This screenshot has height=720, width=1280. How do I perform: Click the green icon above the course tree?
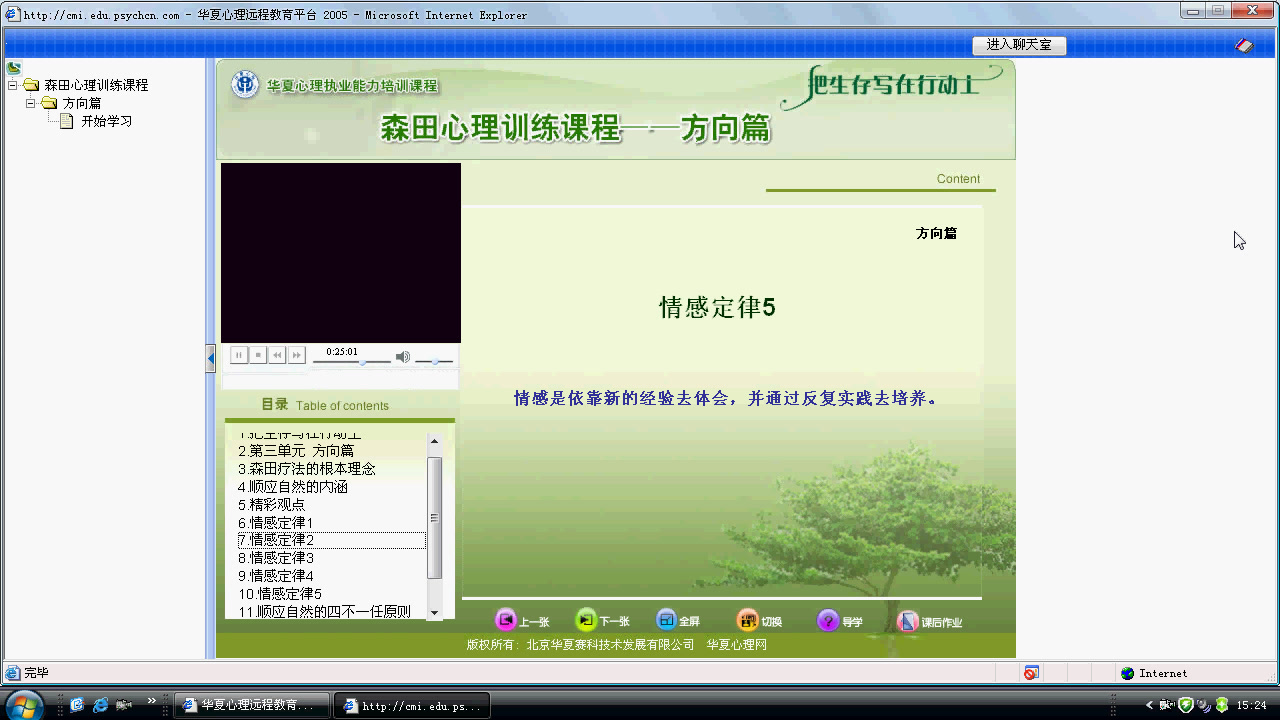(14, 68)
